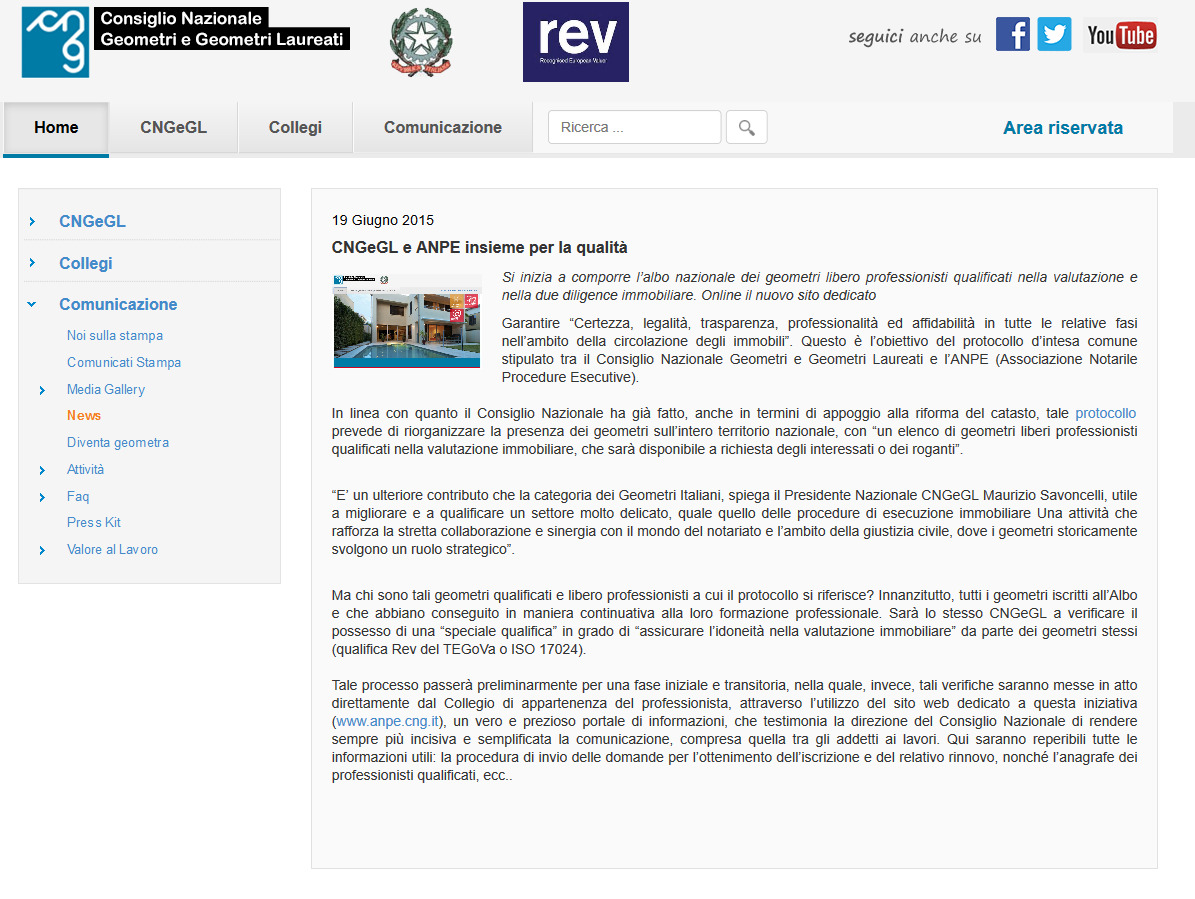Open Comunicati Stampa page
The height and width of the screenshot is (899, 1195).
[x=124, y=363]
